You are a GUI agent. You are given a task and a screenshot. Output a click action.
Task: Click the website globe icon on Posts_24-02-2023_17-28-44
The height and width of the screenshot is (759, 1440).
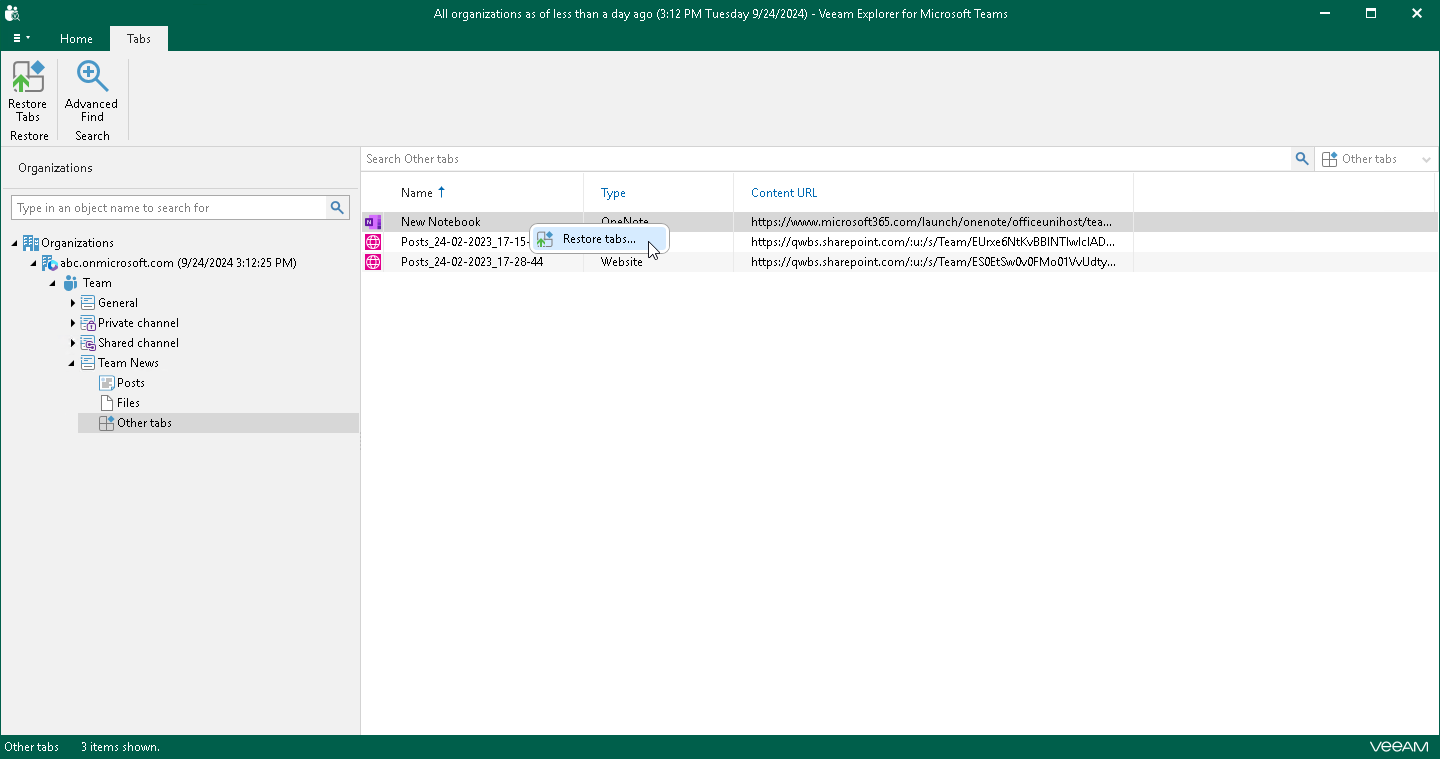373,262
